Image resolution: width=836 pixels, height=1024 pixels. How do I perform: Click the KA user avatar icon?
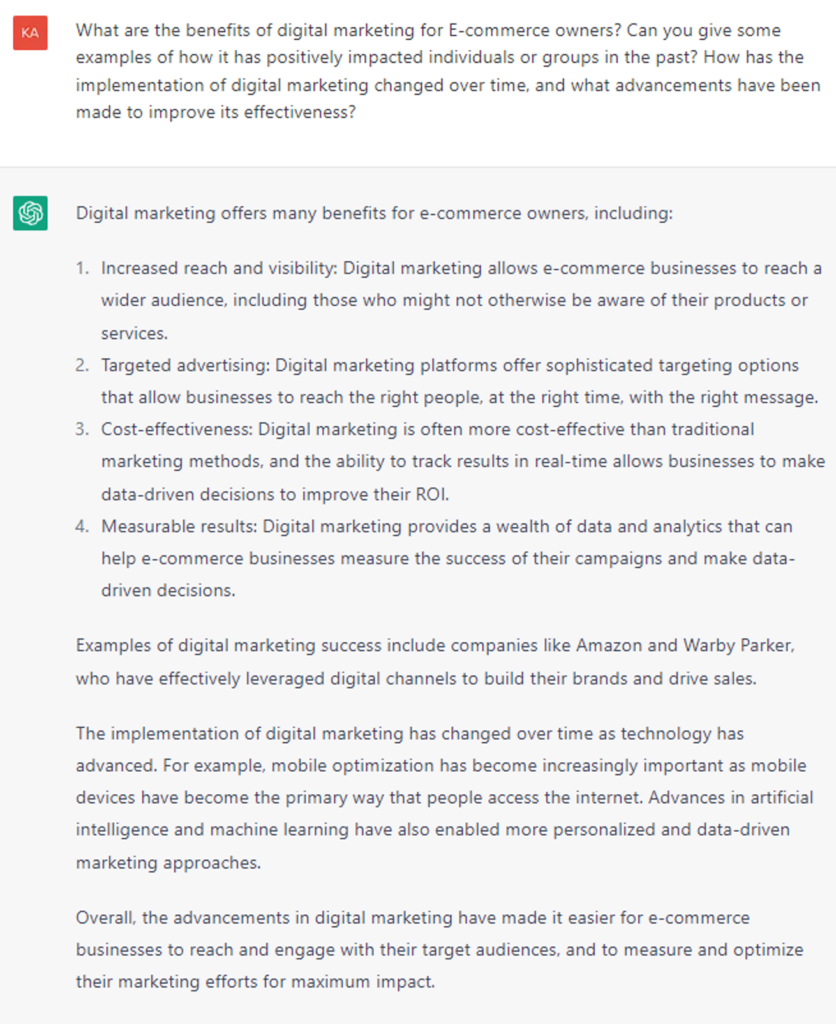tap(30, 33)
